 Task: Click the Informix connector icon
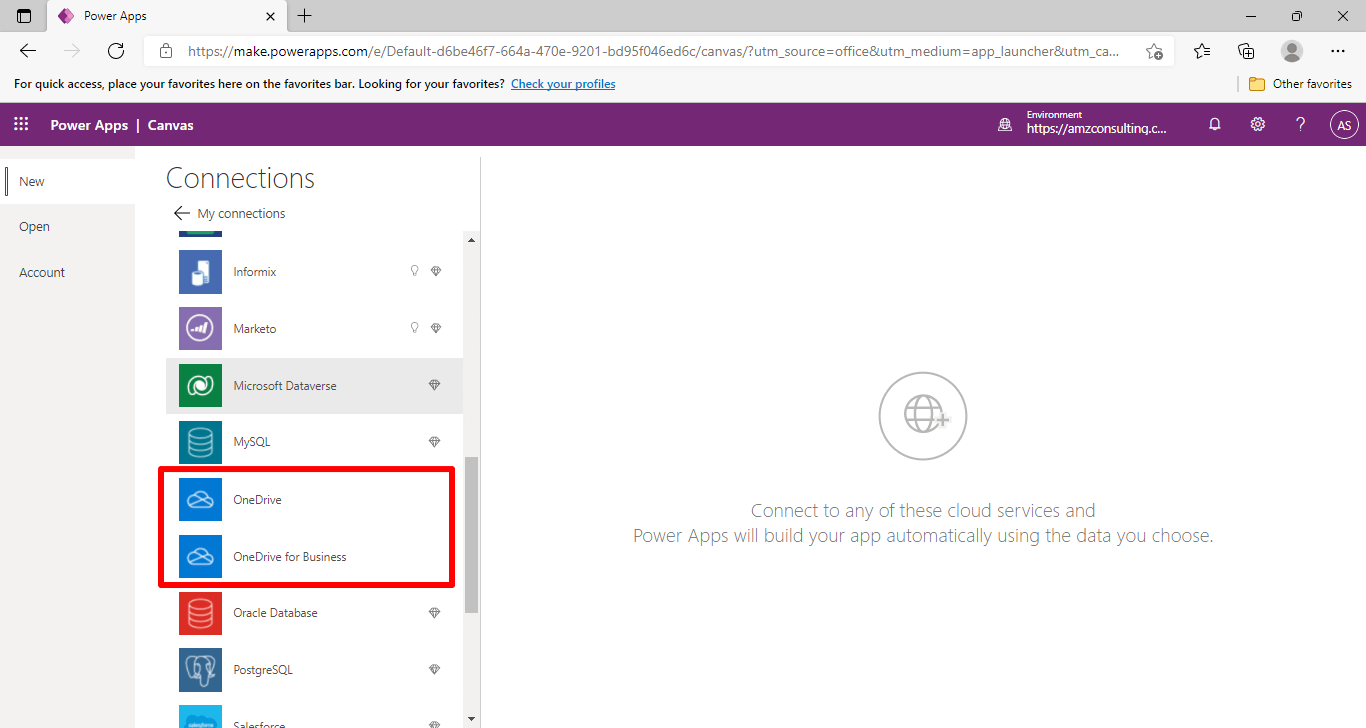[200, 271]
